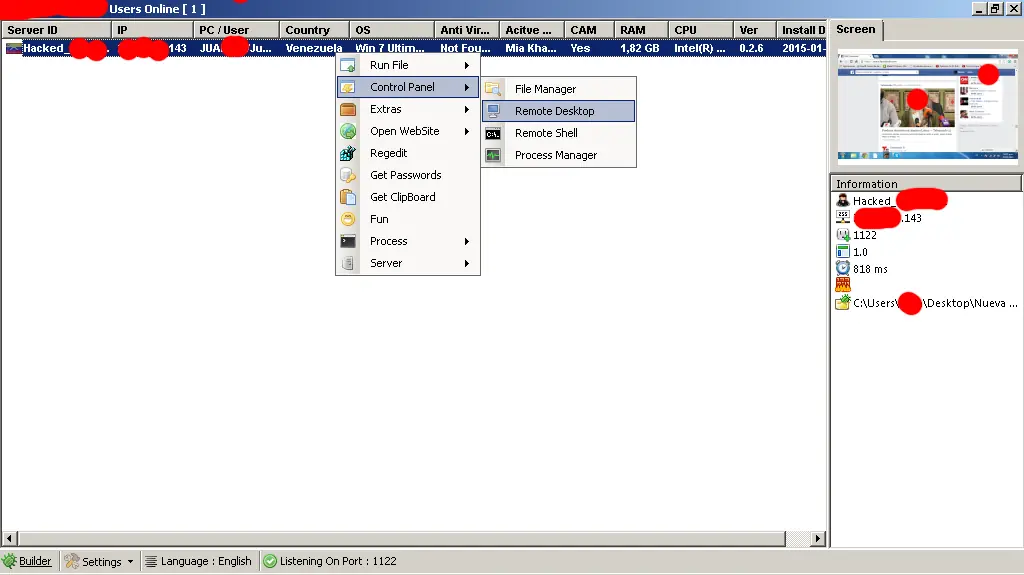Expand the Run File submenu arrow
Image resolution: width=1024 pixels, height=575 pixels.
click(467, 65)
